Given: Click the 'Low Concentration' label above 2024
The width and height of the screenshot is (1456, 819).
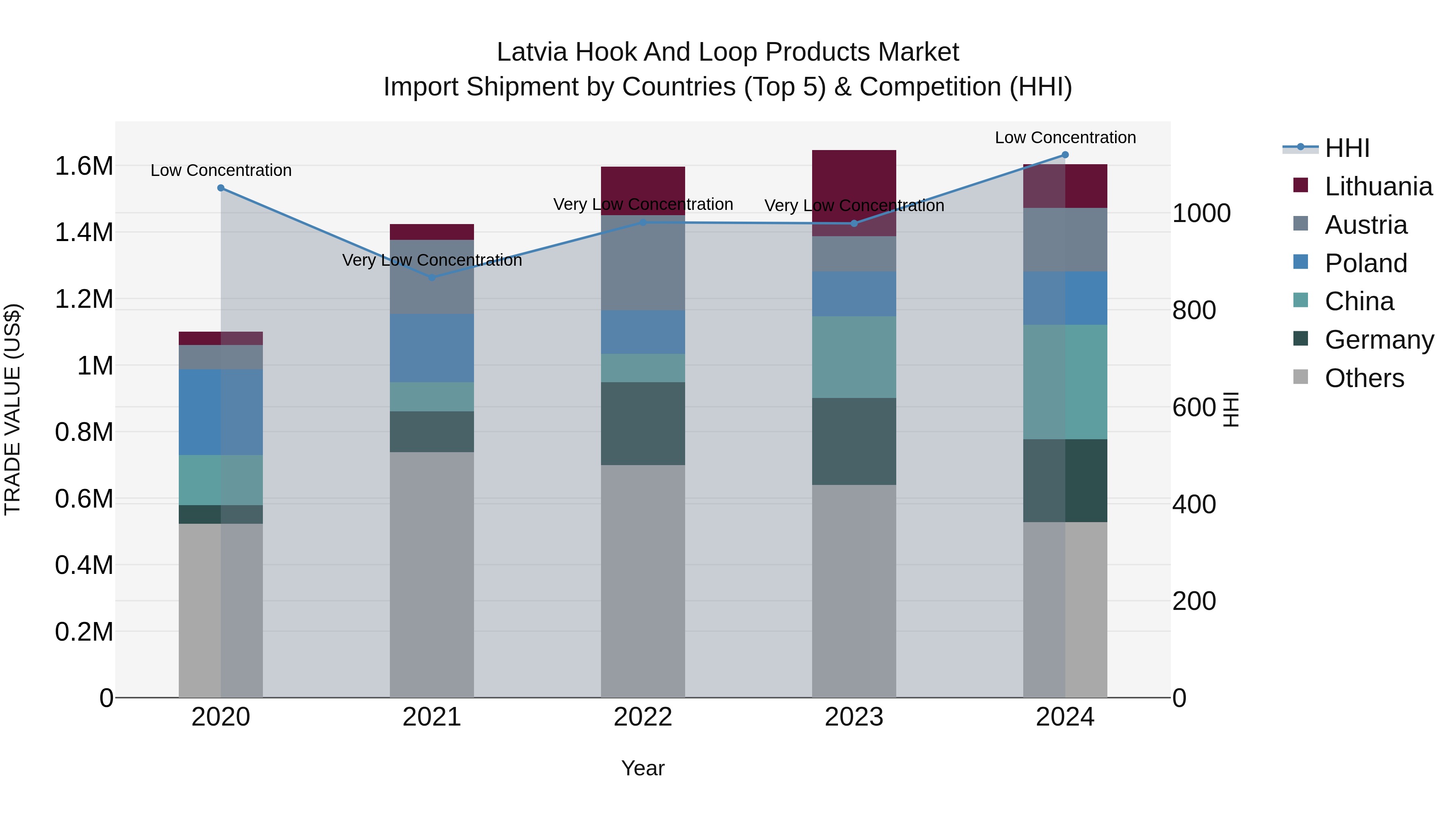Looking at the screenshot, I should (1065, 138).
